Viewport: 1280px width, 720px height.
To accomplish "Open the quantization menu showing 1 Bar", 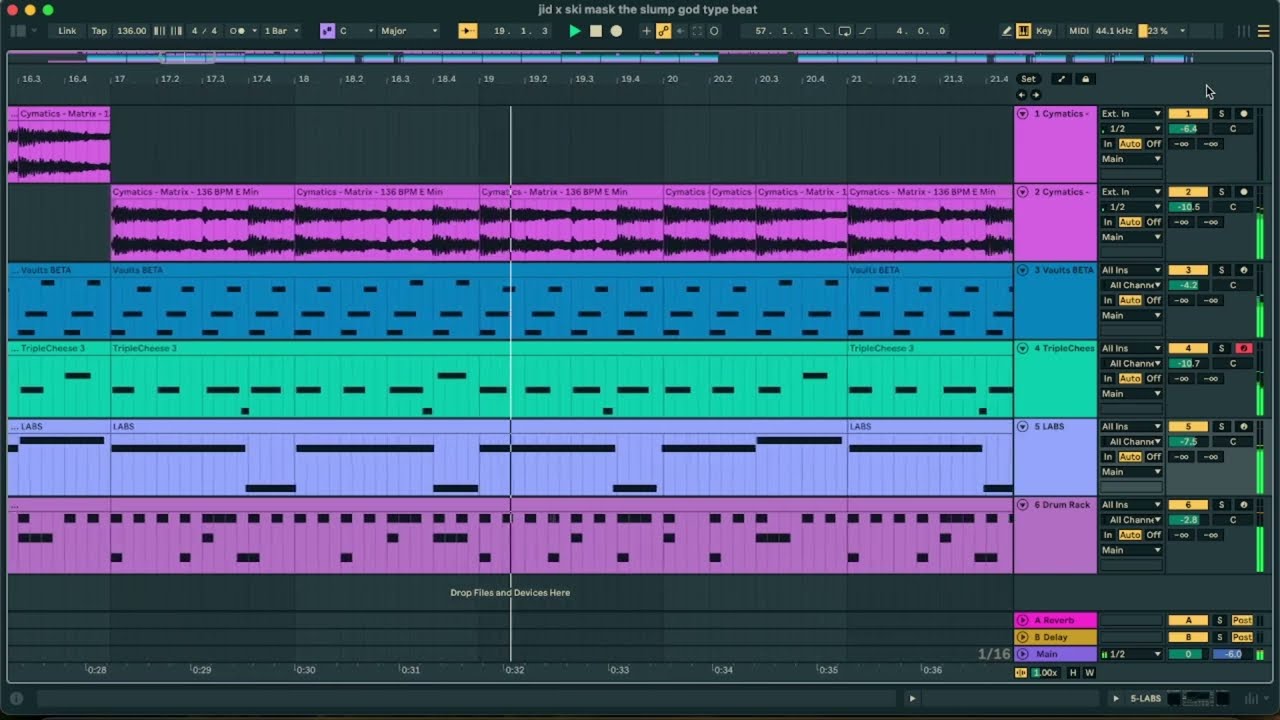I will 281,31.
